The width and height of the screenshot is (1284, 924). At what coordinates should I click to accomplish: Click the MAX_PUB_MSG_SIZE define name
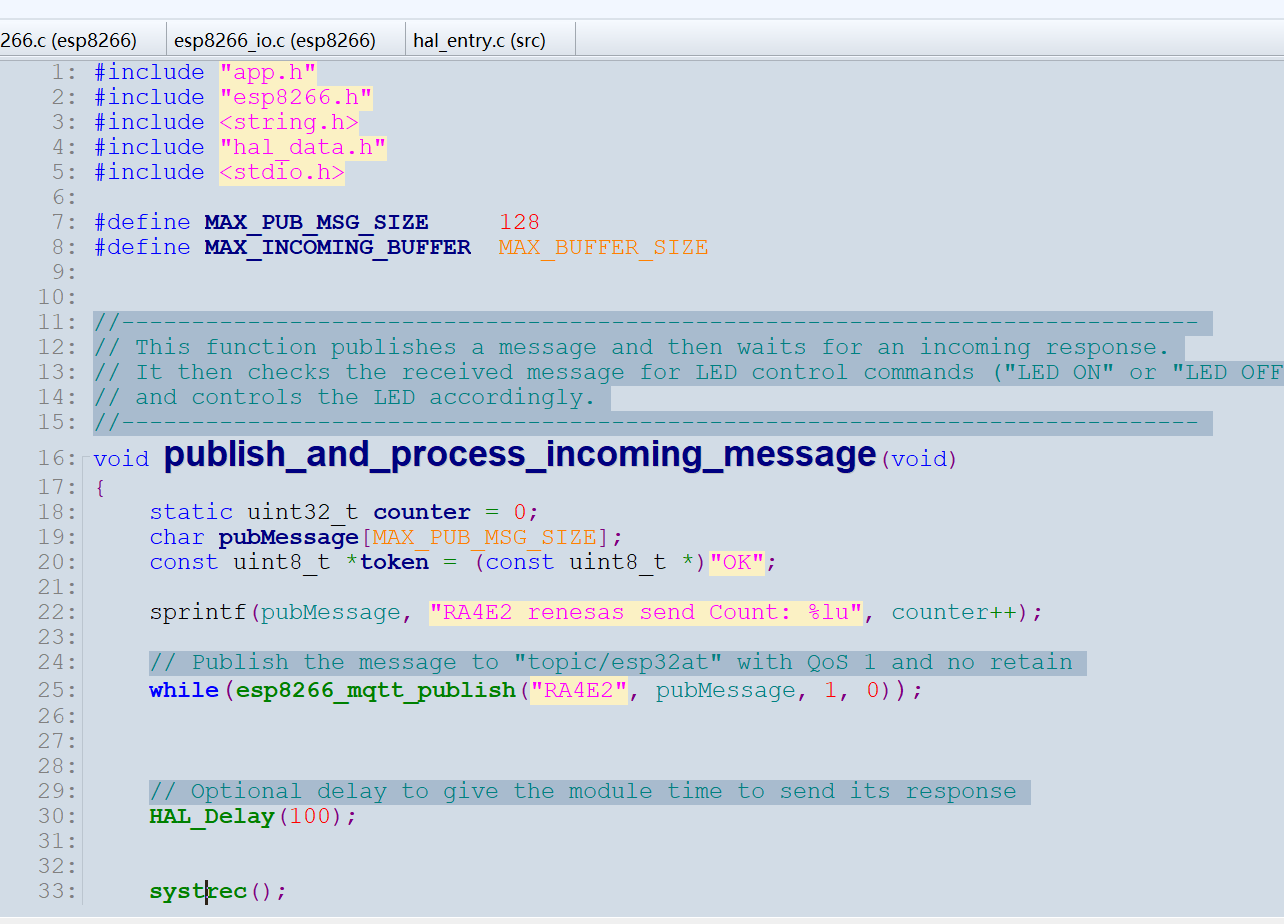tap(316, 222)
